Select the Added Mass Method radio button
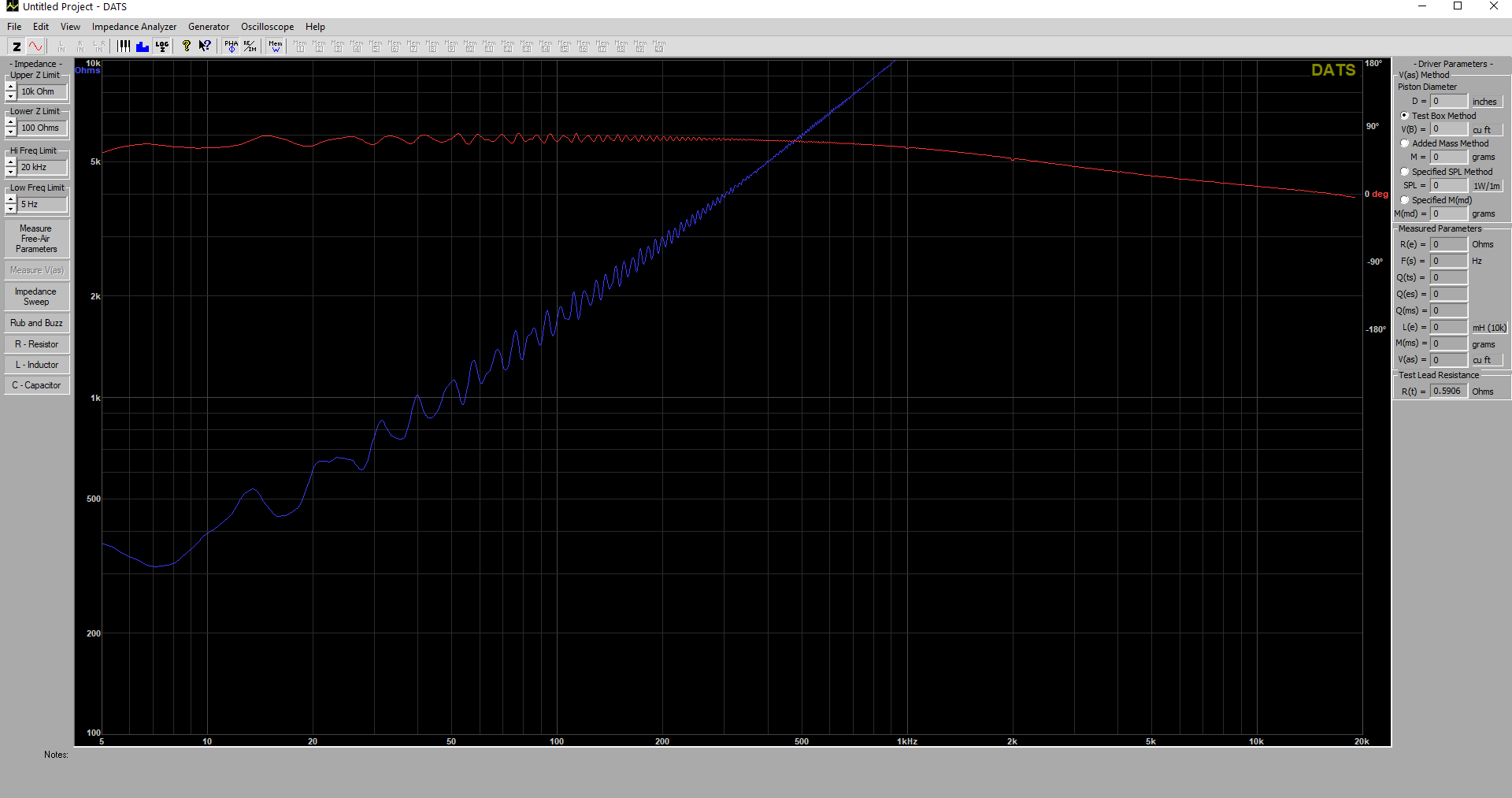The image size is (1512, 798). [x=1404, y=143]
